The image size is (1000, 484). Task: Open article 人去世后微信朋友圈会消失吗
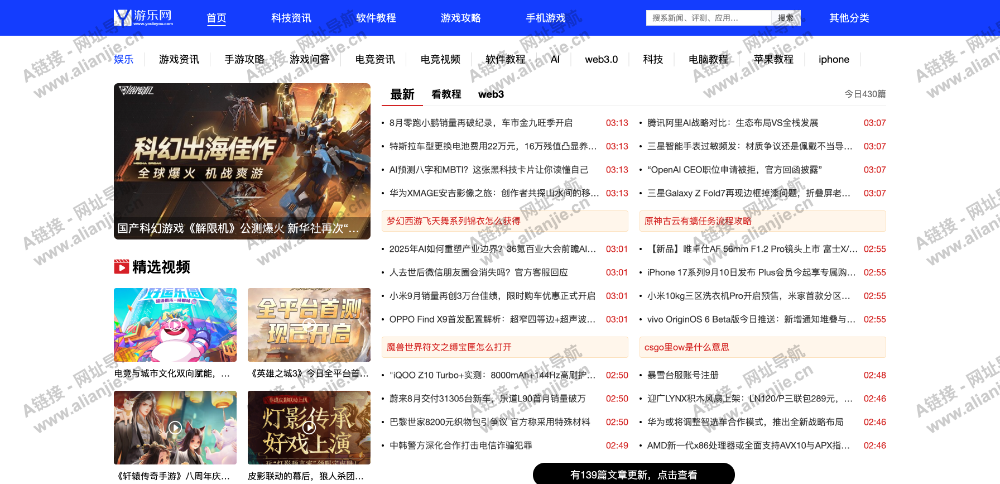478,272
